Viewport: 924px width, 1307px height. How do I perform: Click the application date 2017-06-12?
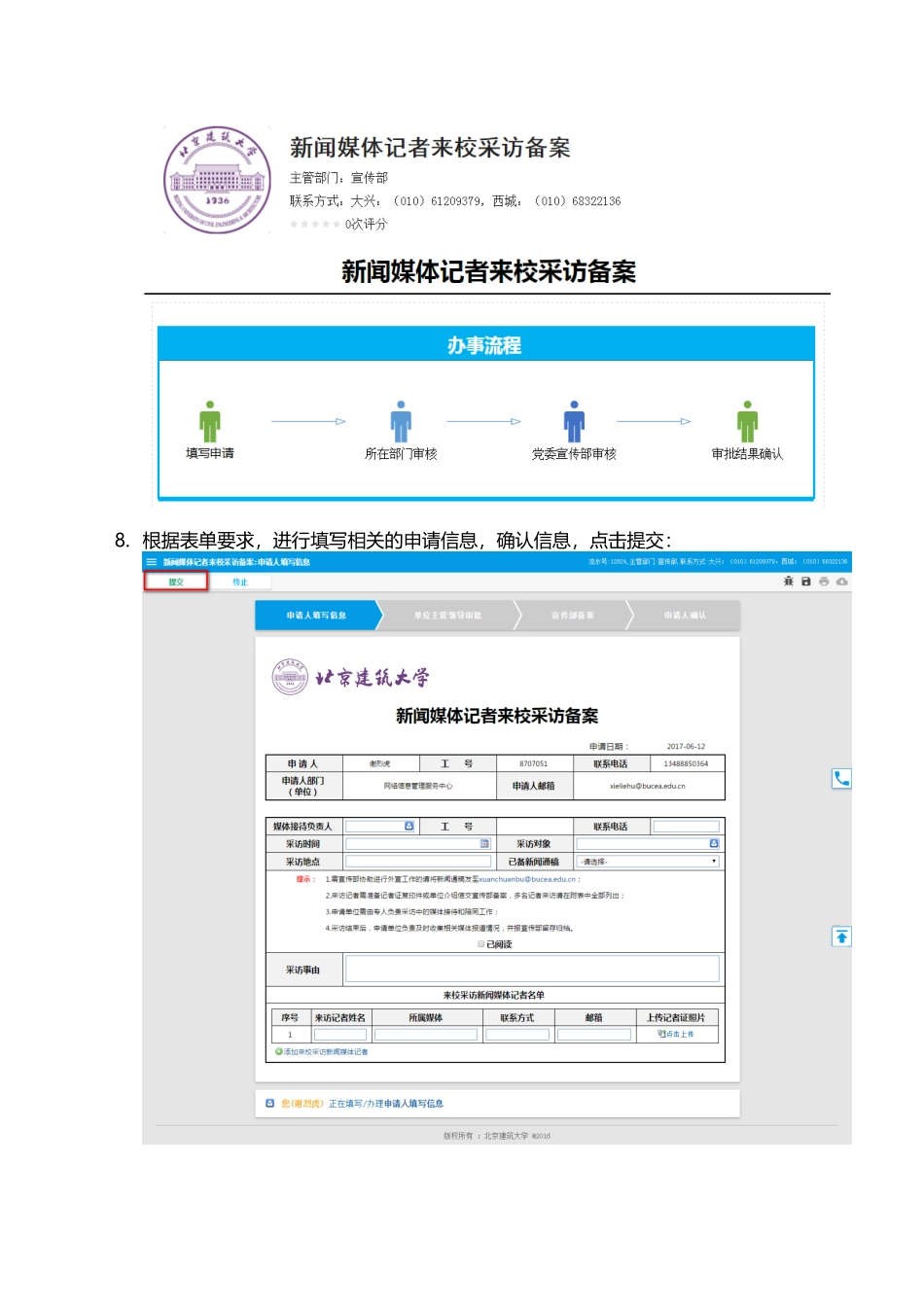[x=686, y=747]
